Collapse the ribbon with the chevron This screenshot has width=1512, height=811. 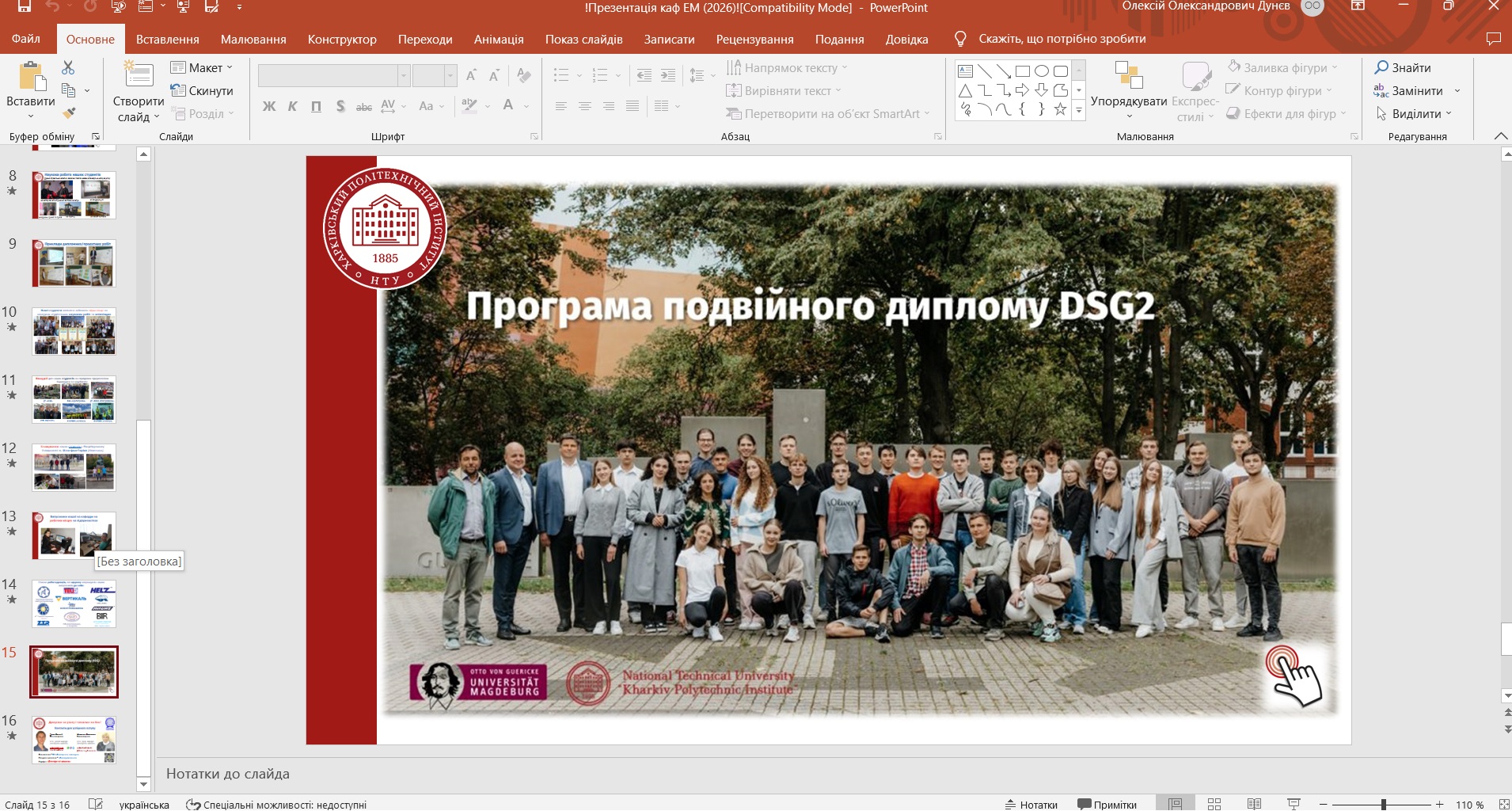[x=1500, y=136]
